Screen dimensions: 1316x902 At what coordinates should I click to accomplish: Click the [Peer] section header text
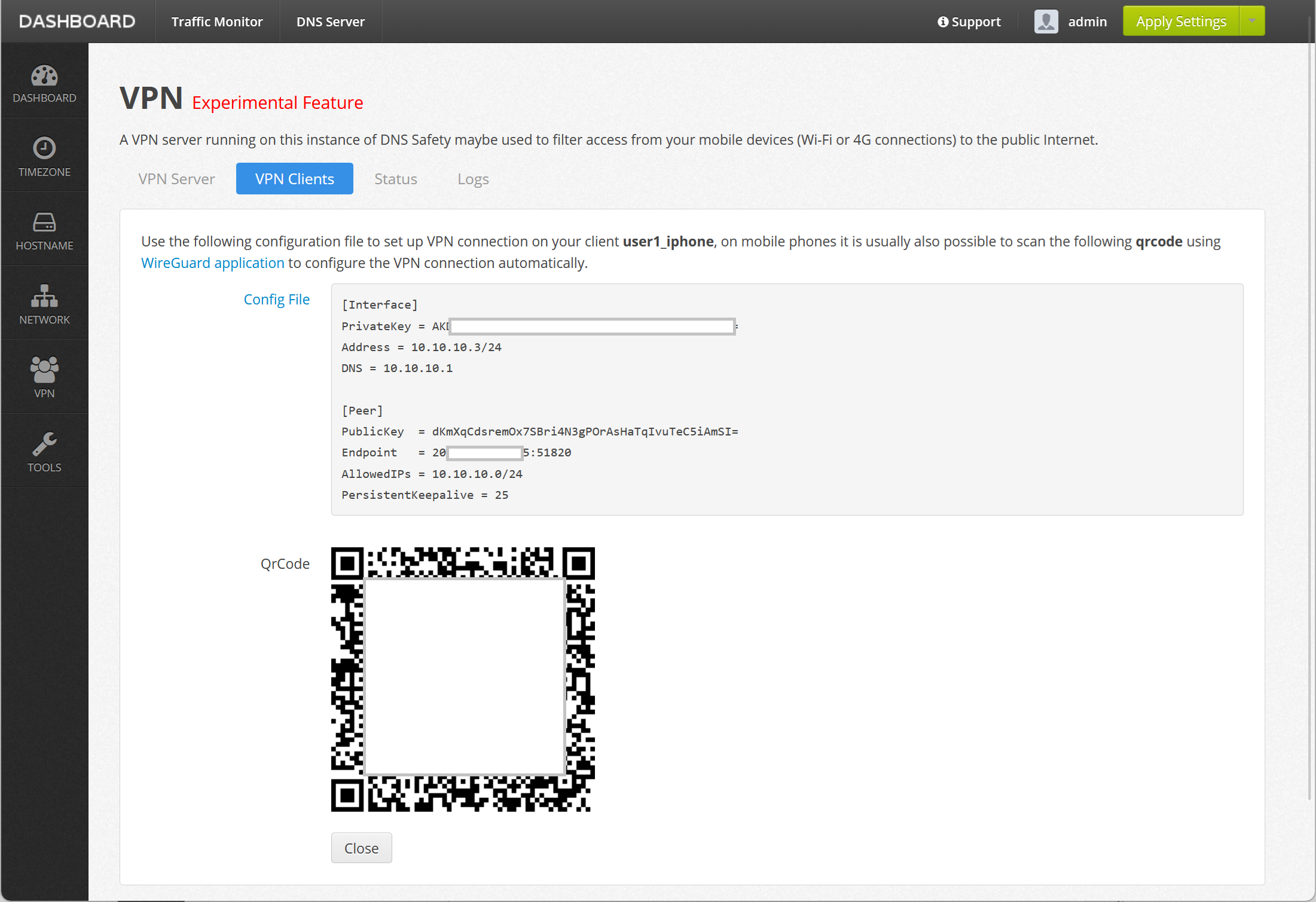362,410
